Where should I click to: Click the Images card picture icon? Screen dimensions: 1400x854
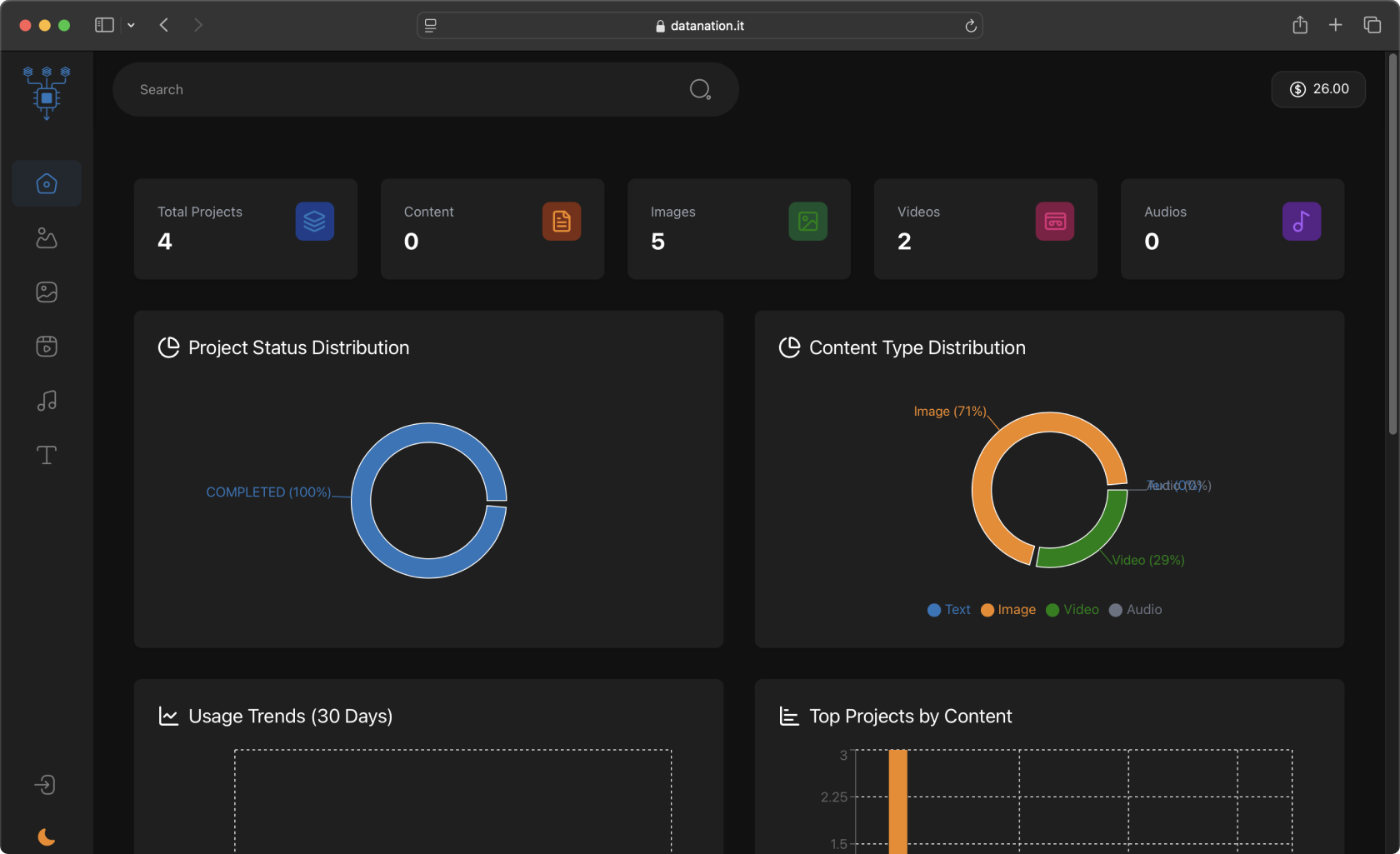(808, 222)
